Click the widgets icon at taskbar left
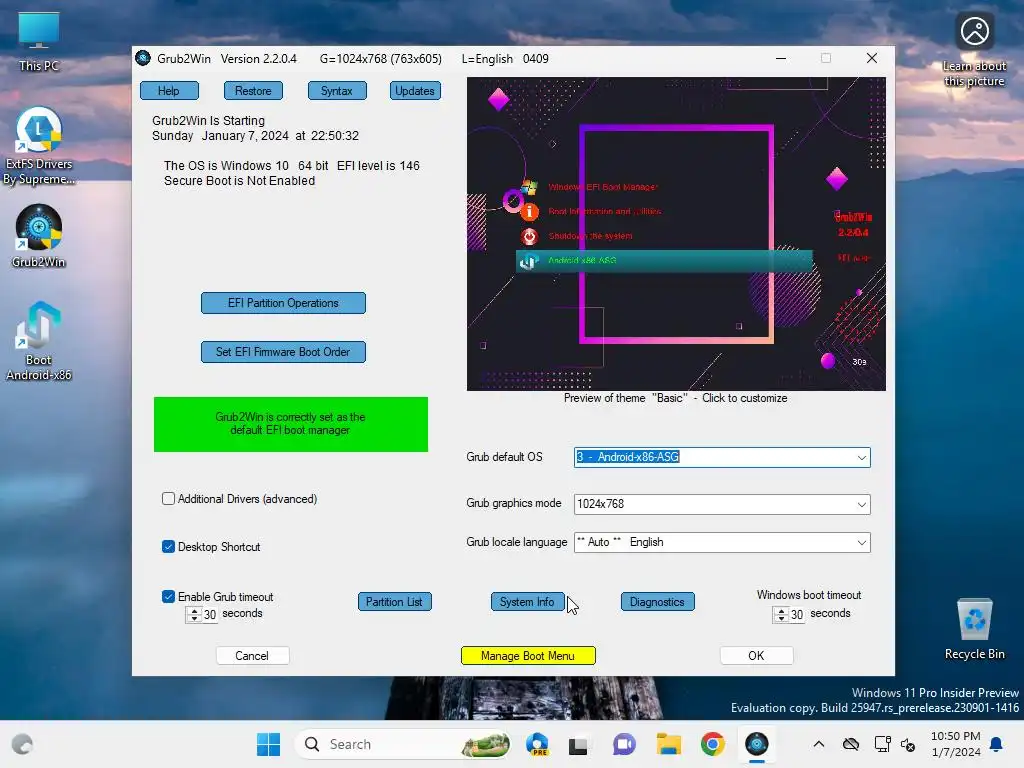 tap(22, 744)
